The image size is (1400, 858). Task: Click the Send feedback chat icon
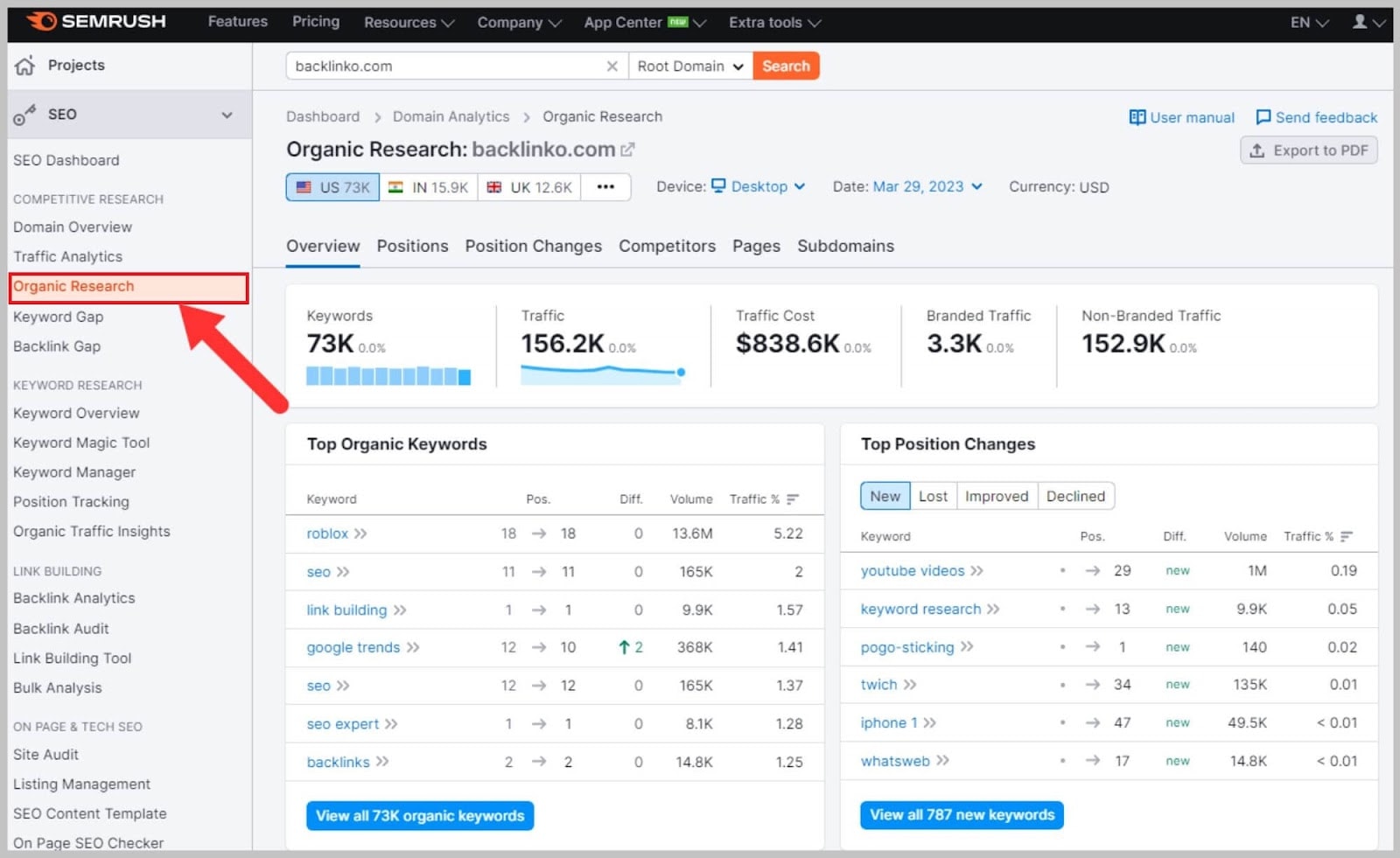point(1263,117)
